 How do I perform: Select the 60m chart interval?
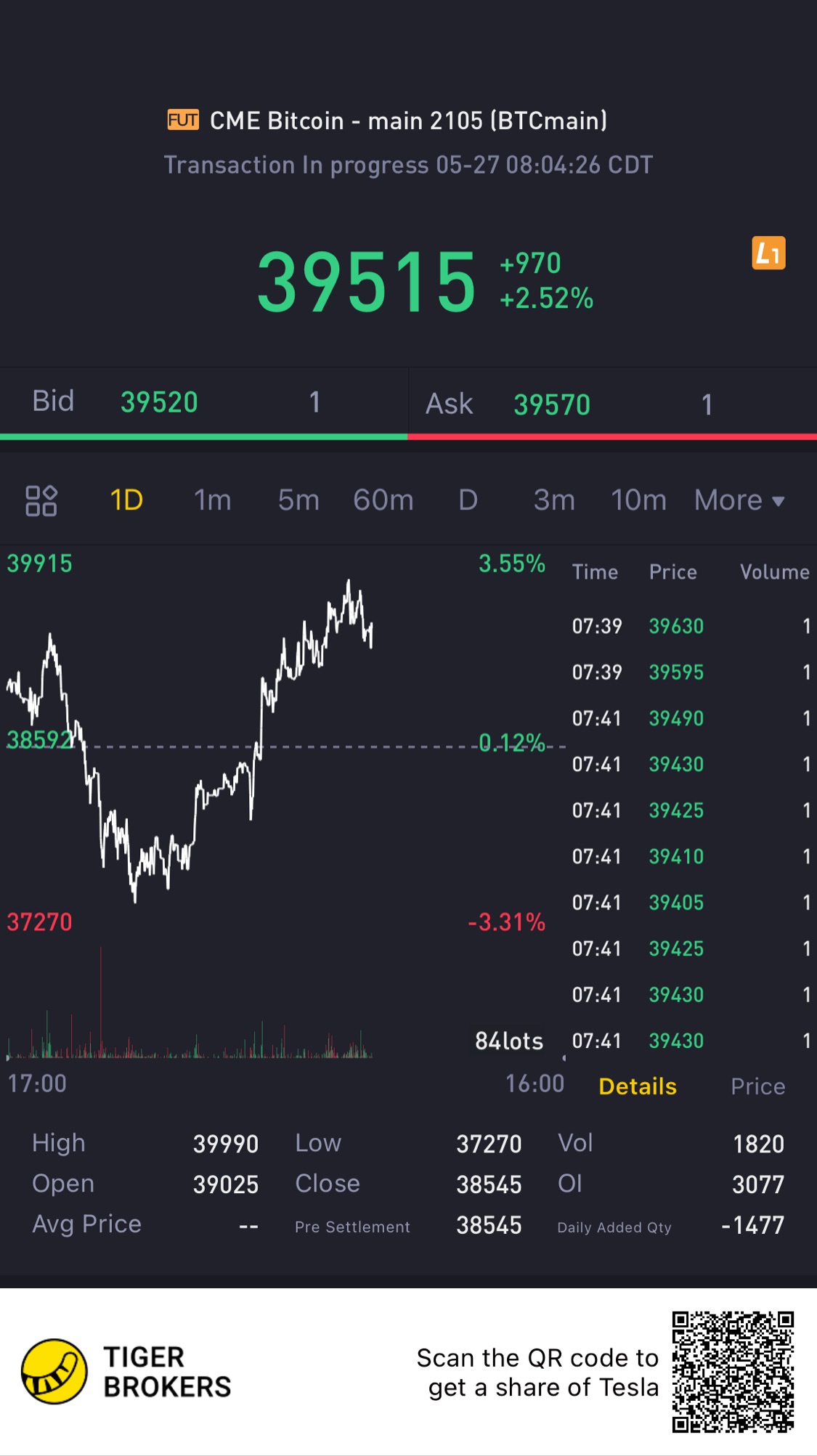pos(383,500)
